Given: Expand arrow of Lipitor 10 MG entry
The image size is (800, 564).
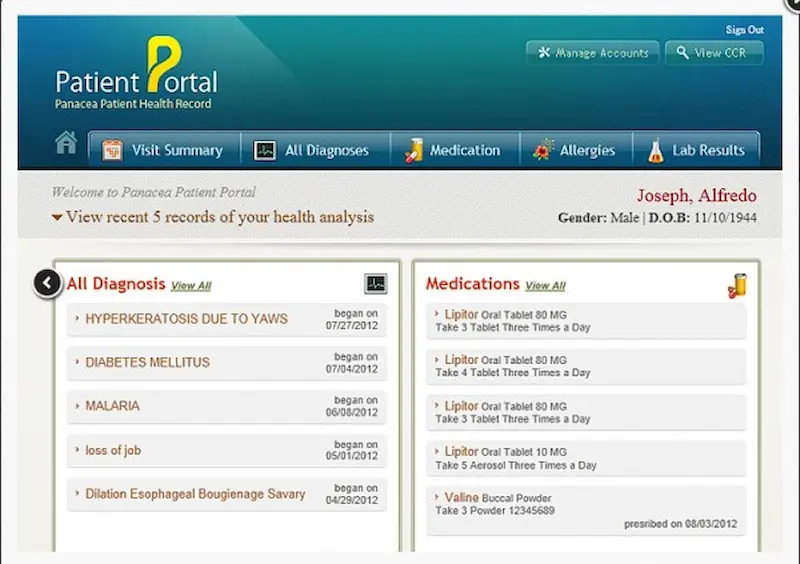Looking at the screenshot, I should tap(437, 451).
